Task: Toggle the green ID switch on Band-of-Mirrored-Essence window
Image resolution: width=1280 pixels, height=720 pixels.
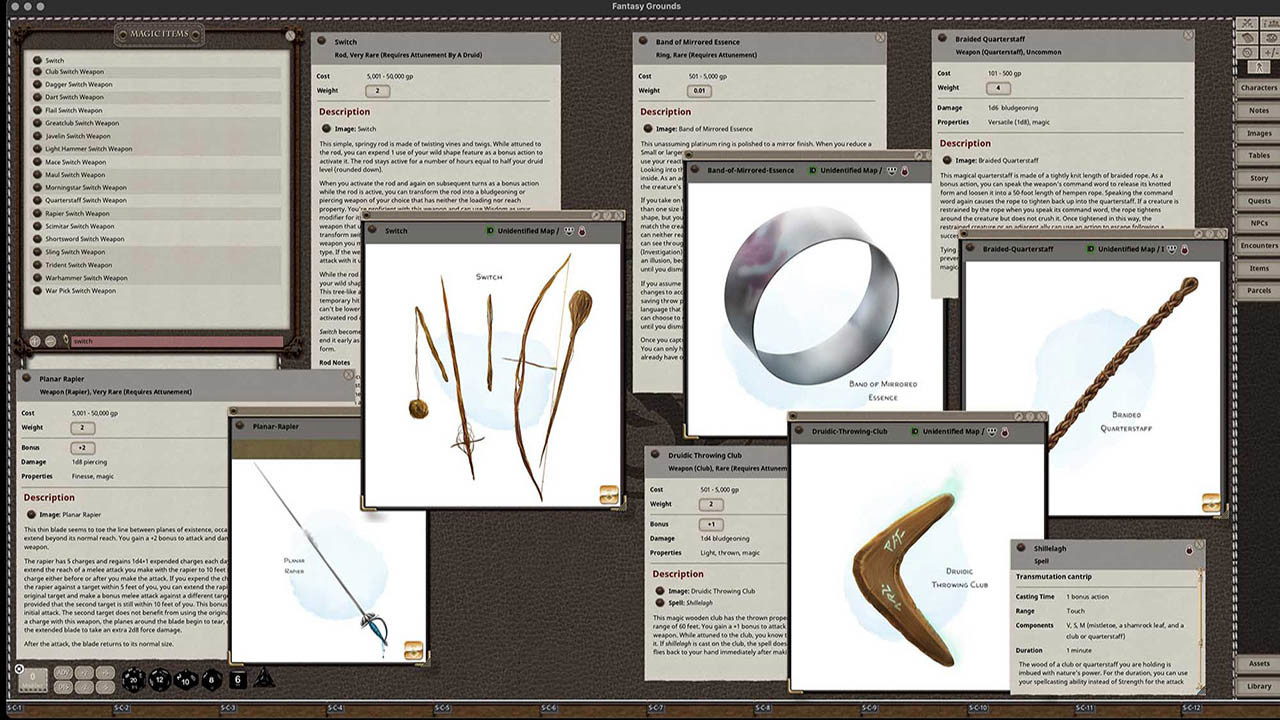Action: click(812, 170)
